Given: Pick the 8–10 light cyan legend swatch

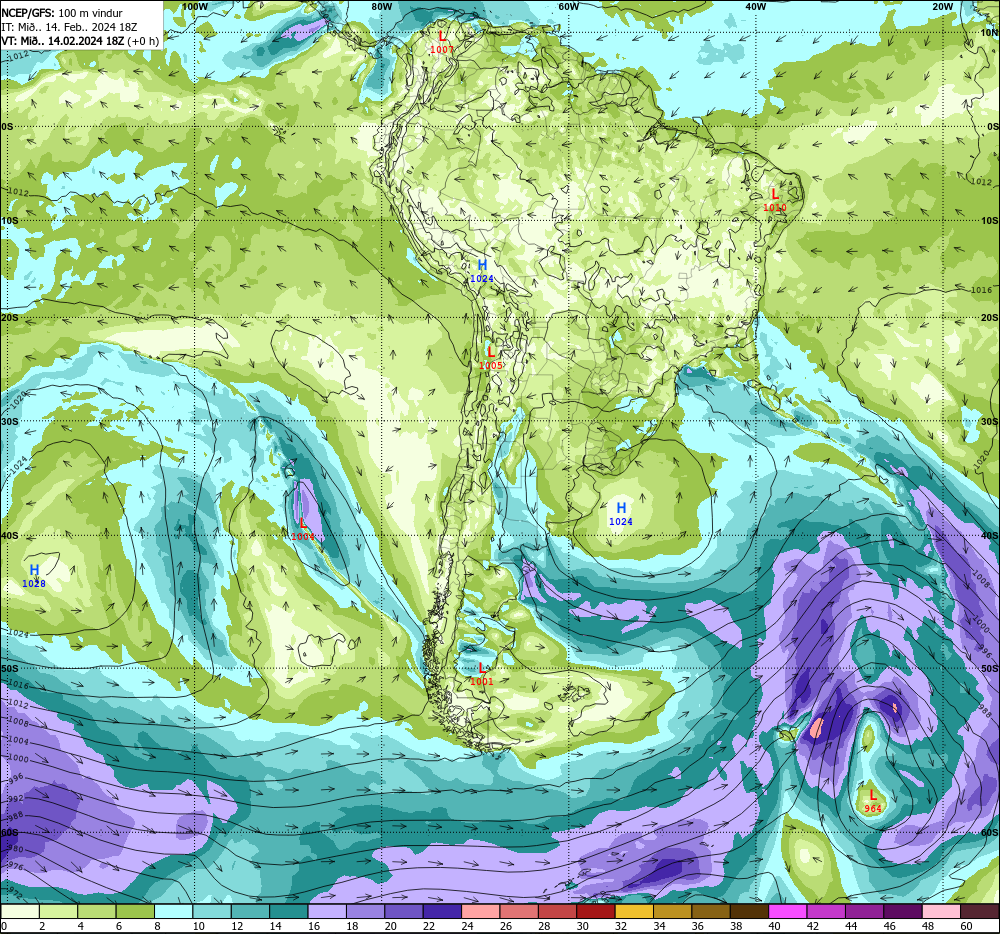Looking at the screenshot, I should pyautogui.click(x=173, y=911).
